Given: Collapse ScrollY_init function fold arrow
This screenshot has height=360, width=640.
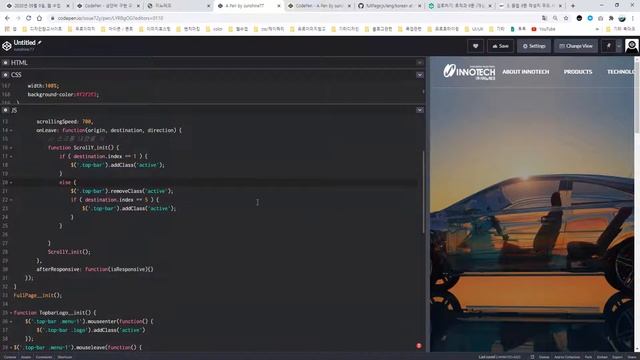Looking at the screenshot, I should tap(11, 148).
